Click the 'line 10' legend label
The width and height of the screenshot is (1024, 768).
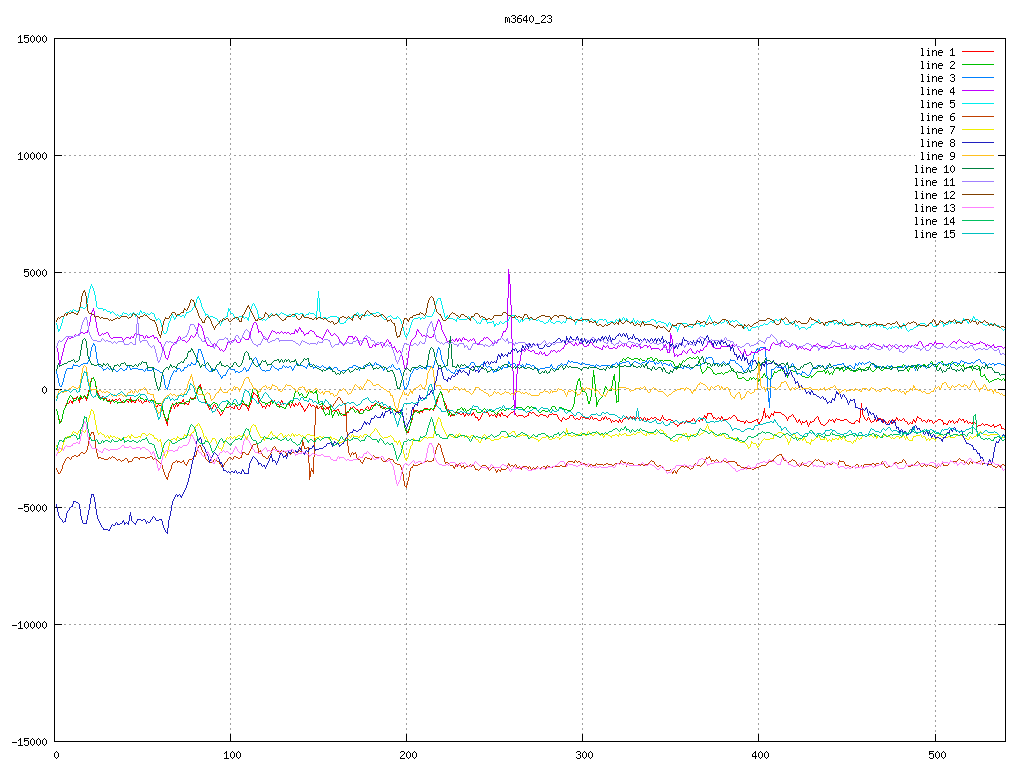tap(934, 169)
